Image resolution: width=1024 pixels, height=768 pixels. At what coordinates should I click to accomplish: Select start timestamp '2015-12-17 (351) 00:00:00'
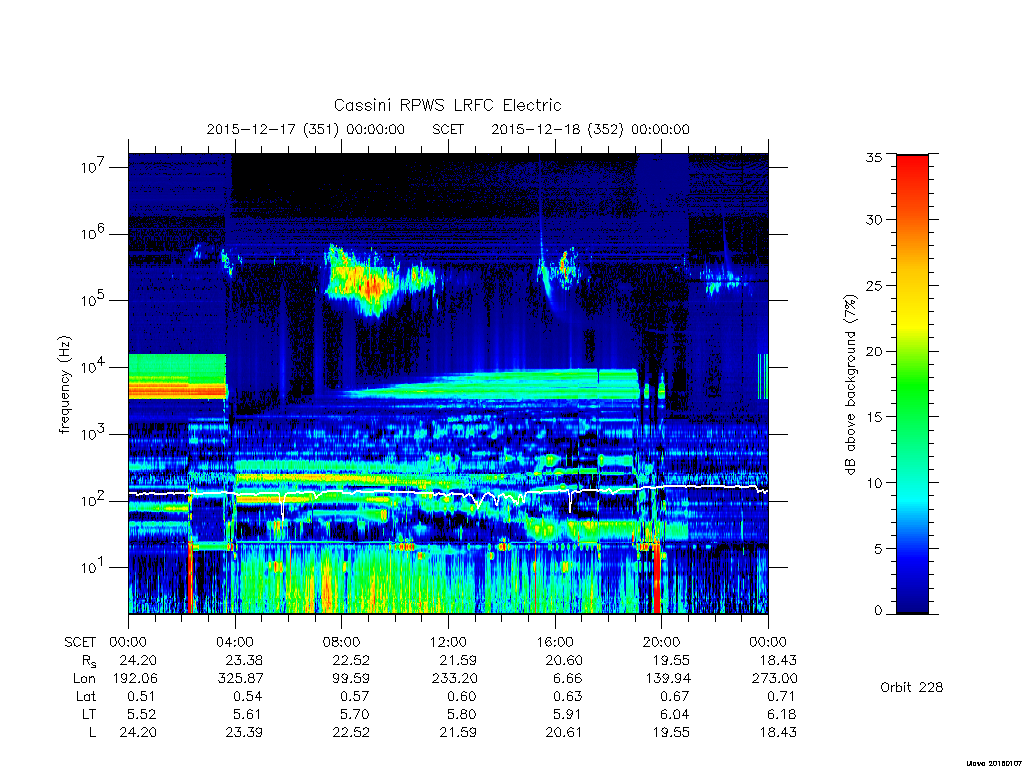pyautogui.click(x=306, y=129)
